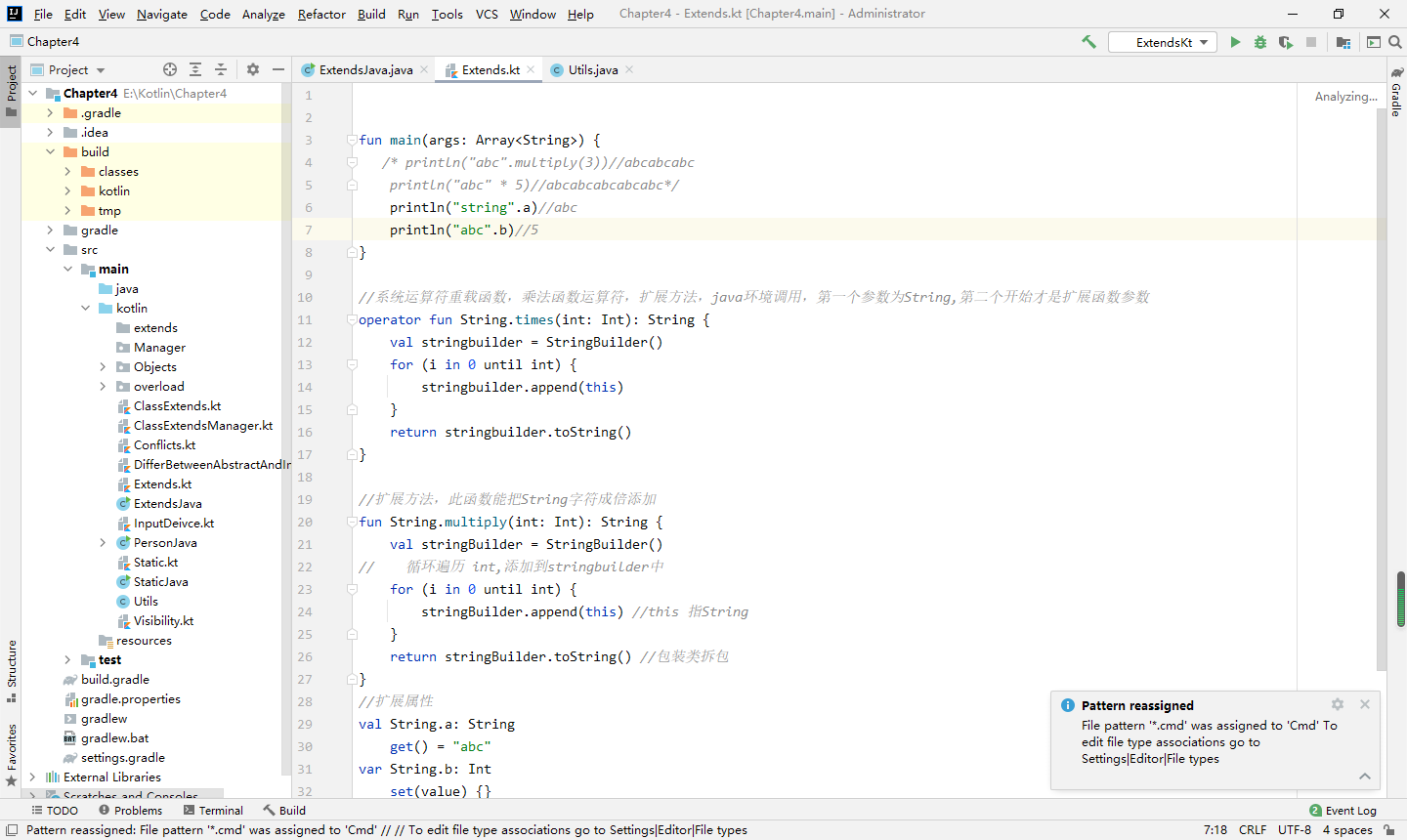Open the Build tool window

coord(284,811)
